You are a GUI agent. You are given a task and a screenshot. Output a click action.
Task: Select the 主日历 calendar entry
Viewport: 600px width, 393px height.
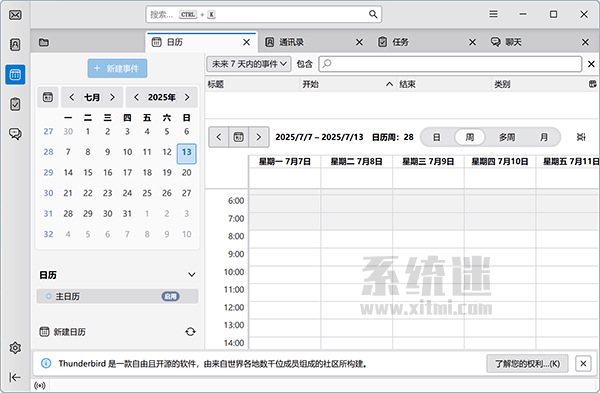[x=117, y=296]
